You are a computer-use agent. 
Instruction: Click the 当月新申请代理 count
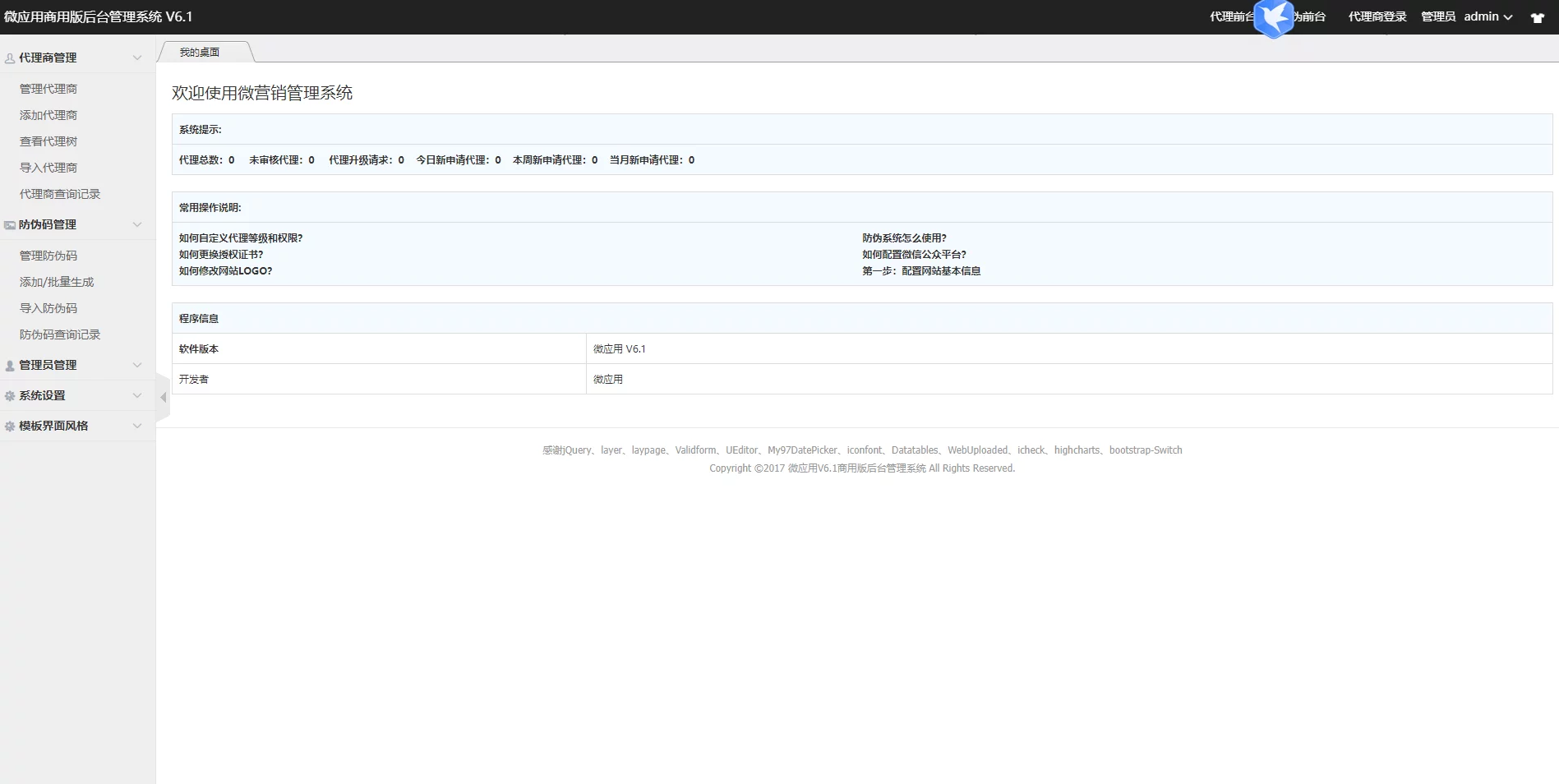coord(652,160)
